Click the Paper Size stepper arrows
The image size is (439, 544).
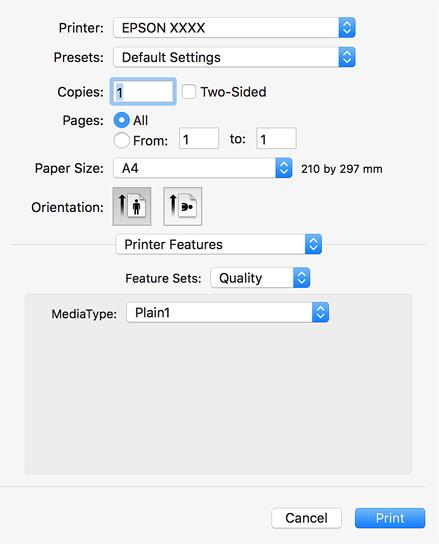click(x=284, y=168)
